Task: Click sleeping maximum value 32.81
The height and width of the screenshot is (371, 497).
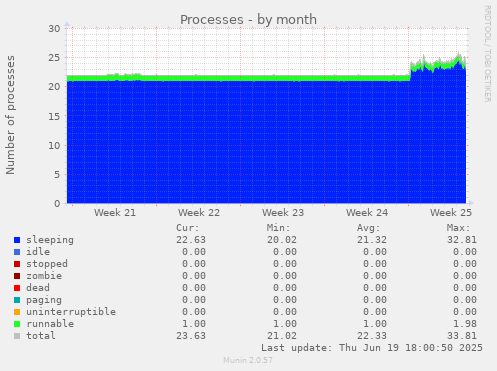Action: (462, 240)
